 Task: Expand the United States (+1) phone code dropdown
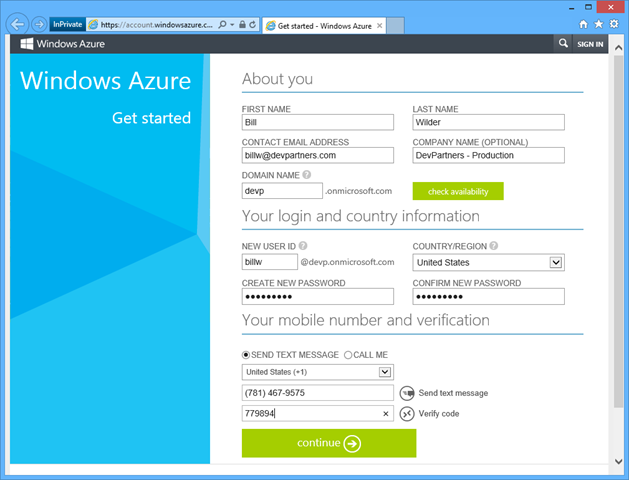(x=385, y=372)
